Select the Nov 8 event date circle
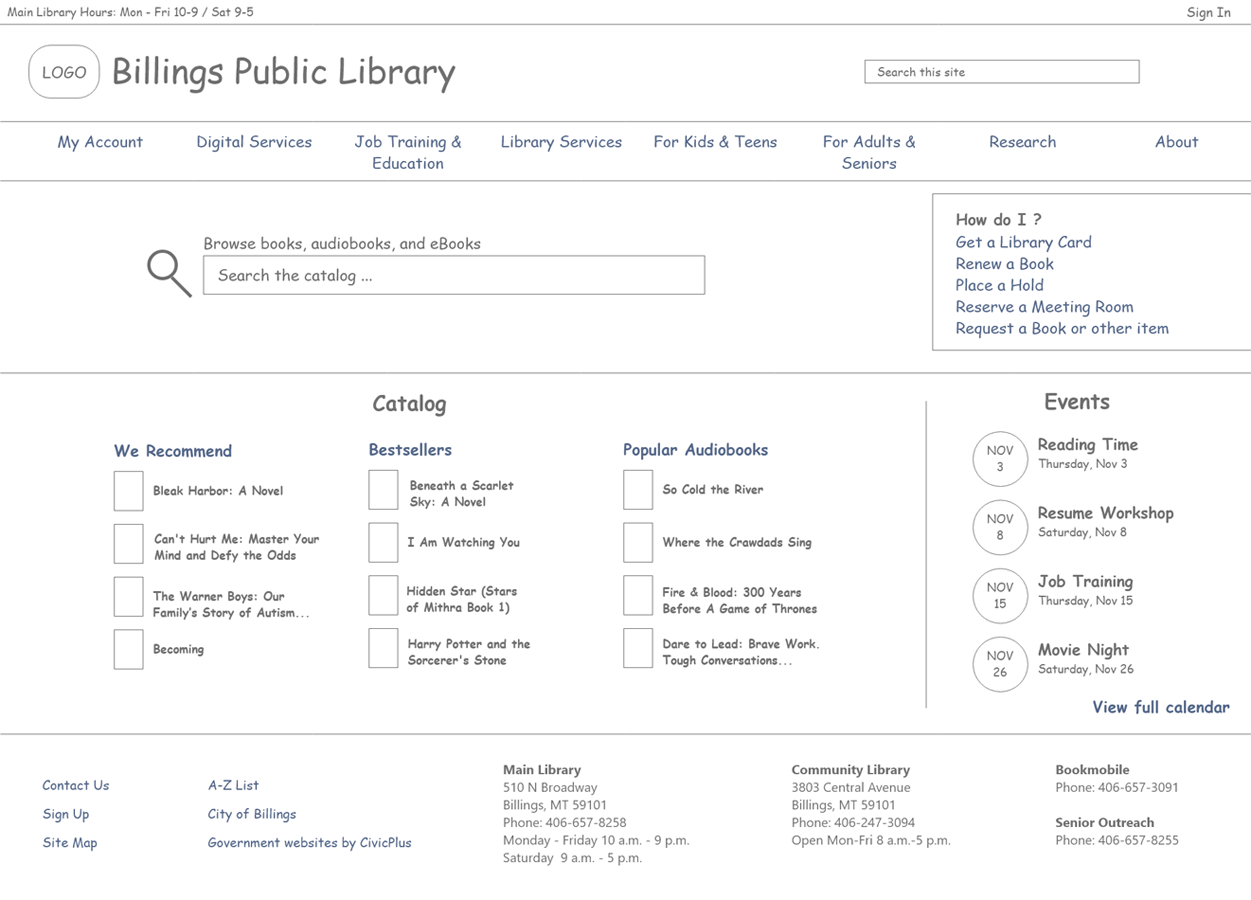Image resolution: width=1251 pixels, height=900 pixels. pyautogui.click(x=1000, y=527)
